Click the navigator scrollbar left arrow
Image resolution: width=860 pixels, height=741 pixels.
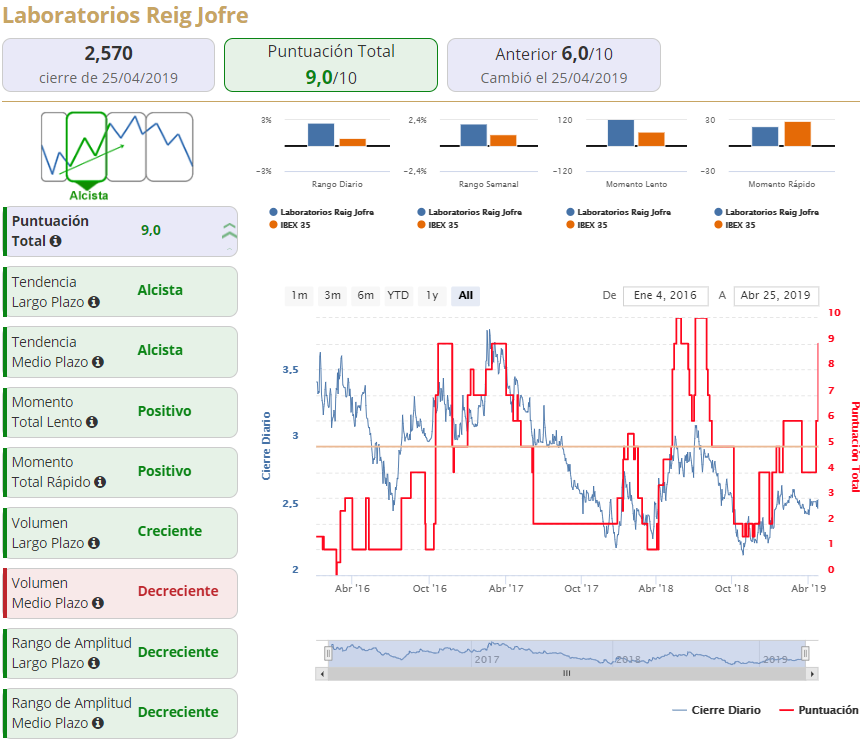click(322, 674)
